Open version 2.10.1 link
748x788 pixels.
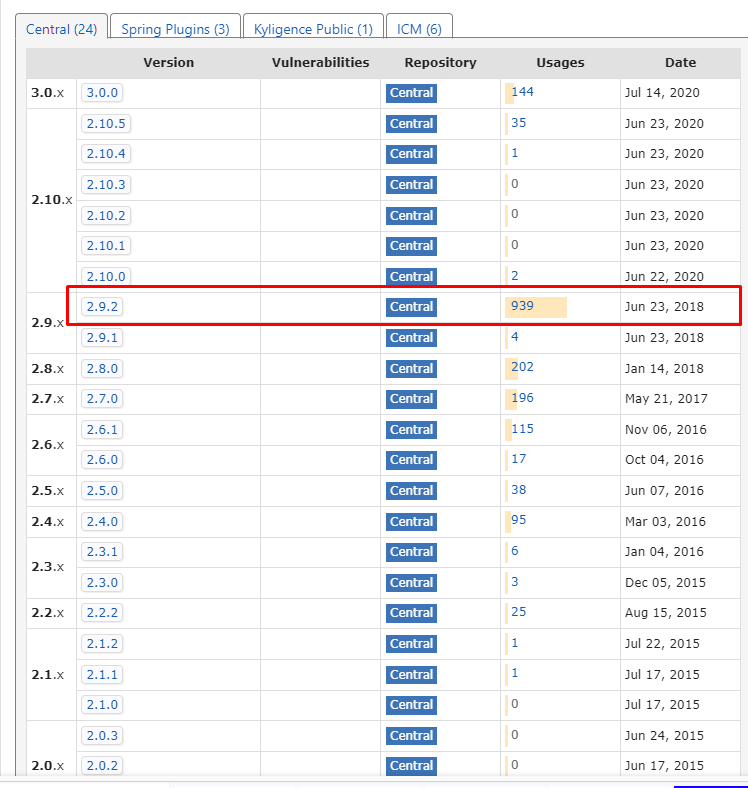point(106,246)
